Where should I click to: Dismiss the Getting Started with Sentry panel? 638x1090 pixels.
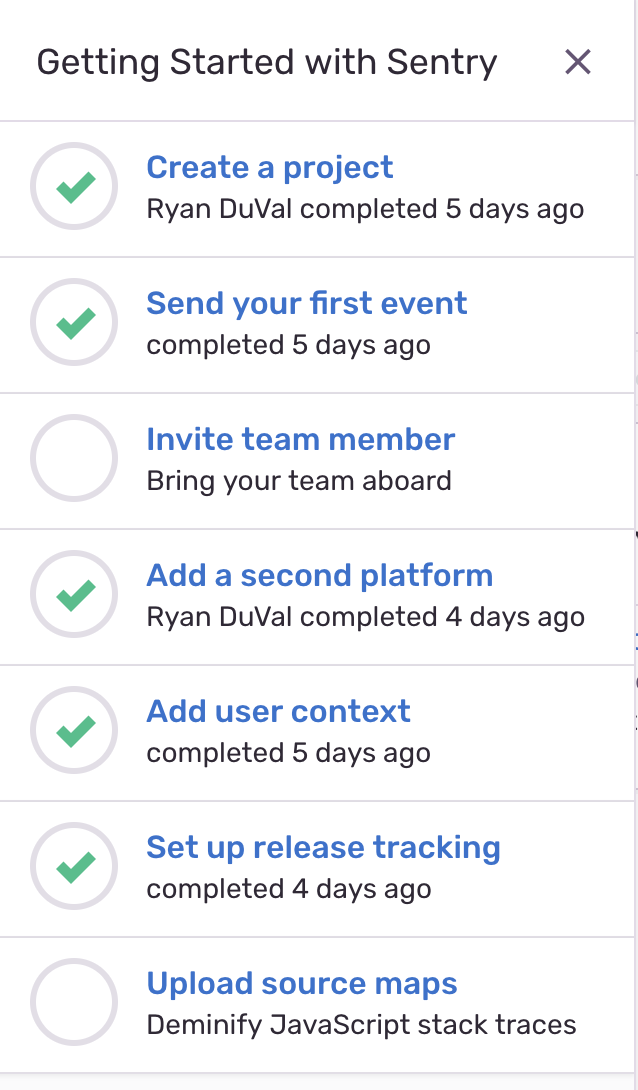point(578,62)
